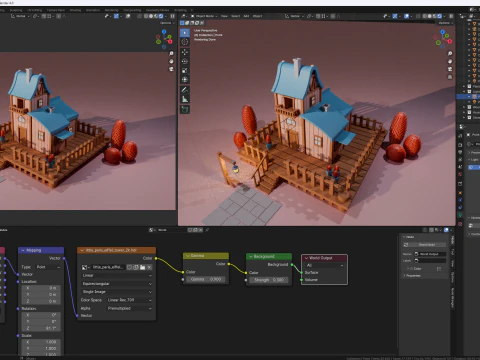Open Mapping node Type Point dropdown
Screen dimensions: 480x360
[48, 267]
